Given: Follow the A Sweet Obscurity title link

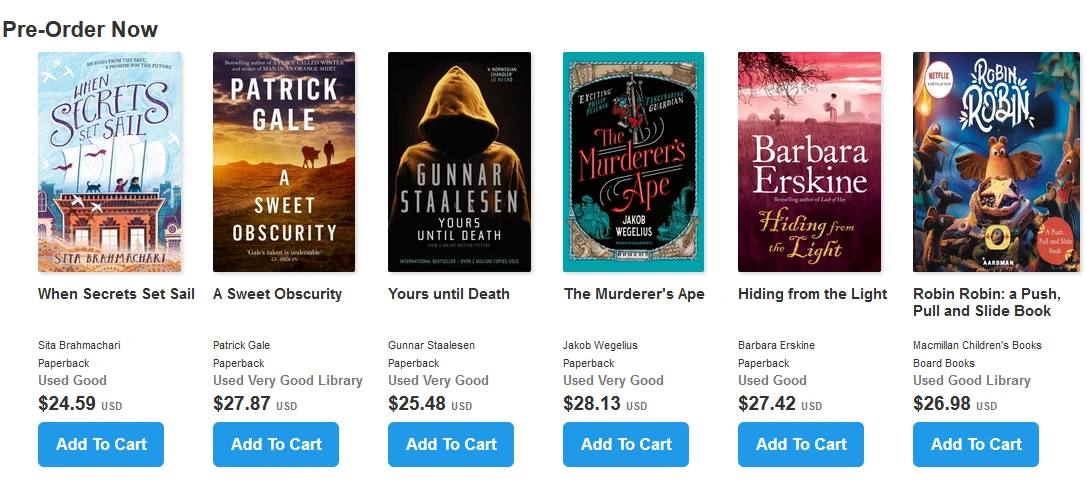Looking at the screenshot, I should point(277,294).
